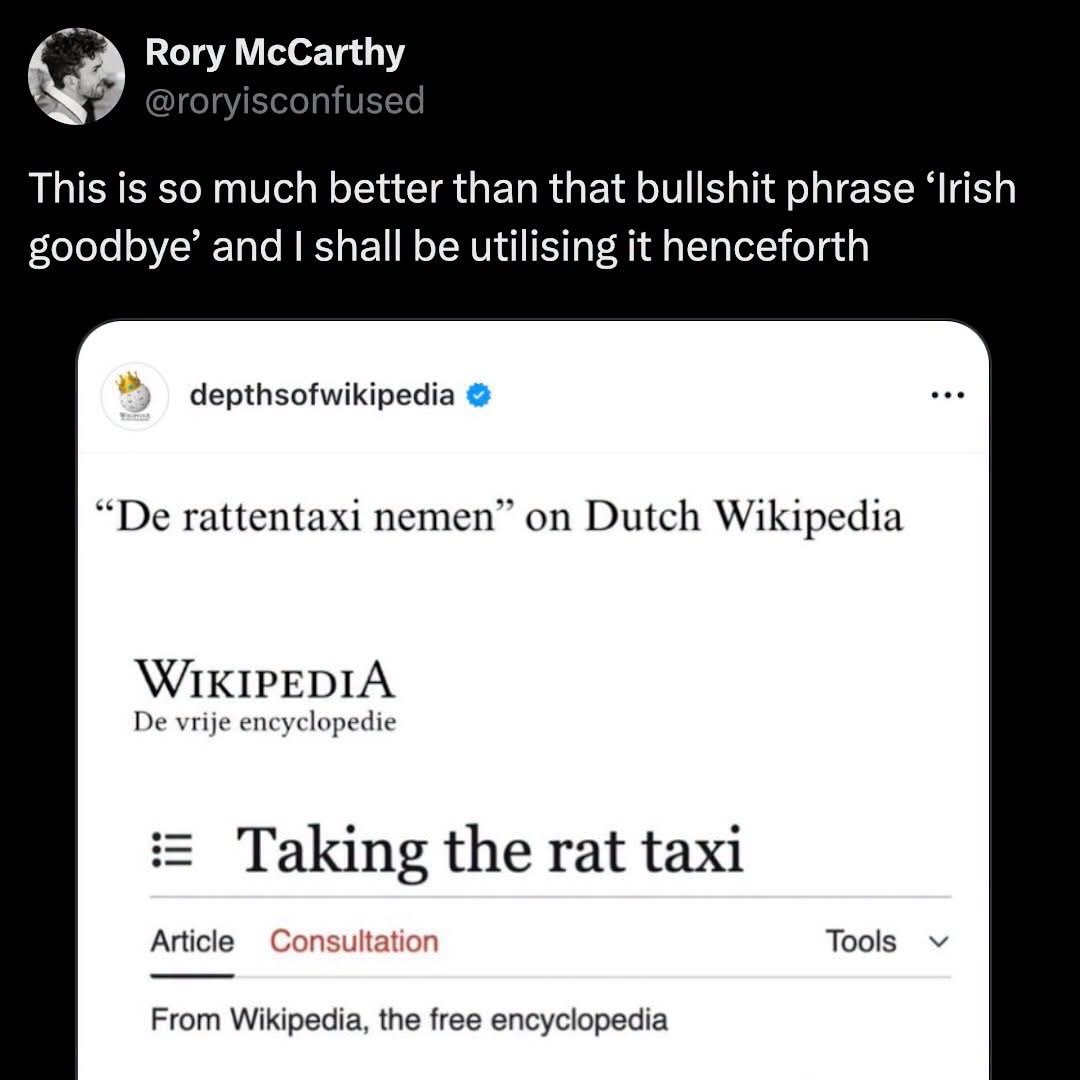The image size is (1080, 1080).
Task: Open the three-dot more options menu
Action: point(945,396)
